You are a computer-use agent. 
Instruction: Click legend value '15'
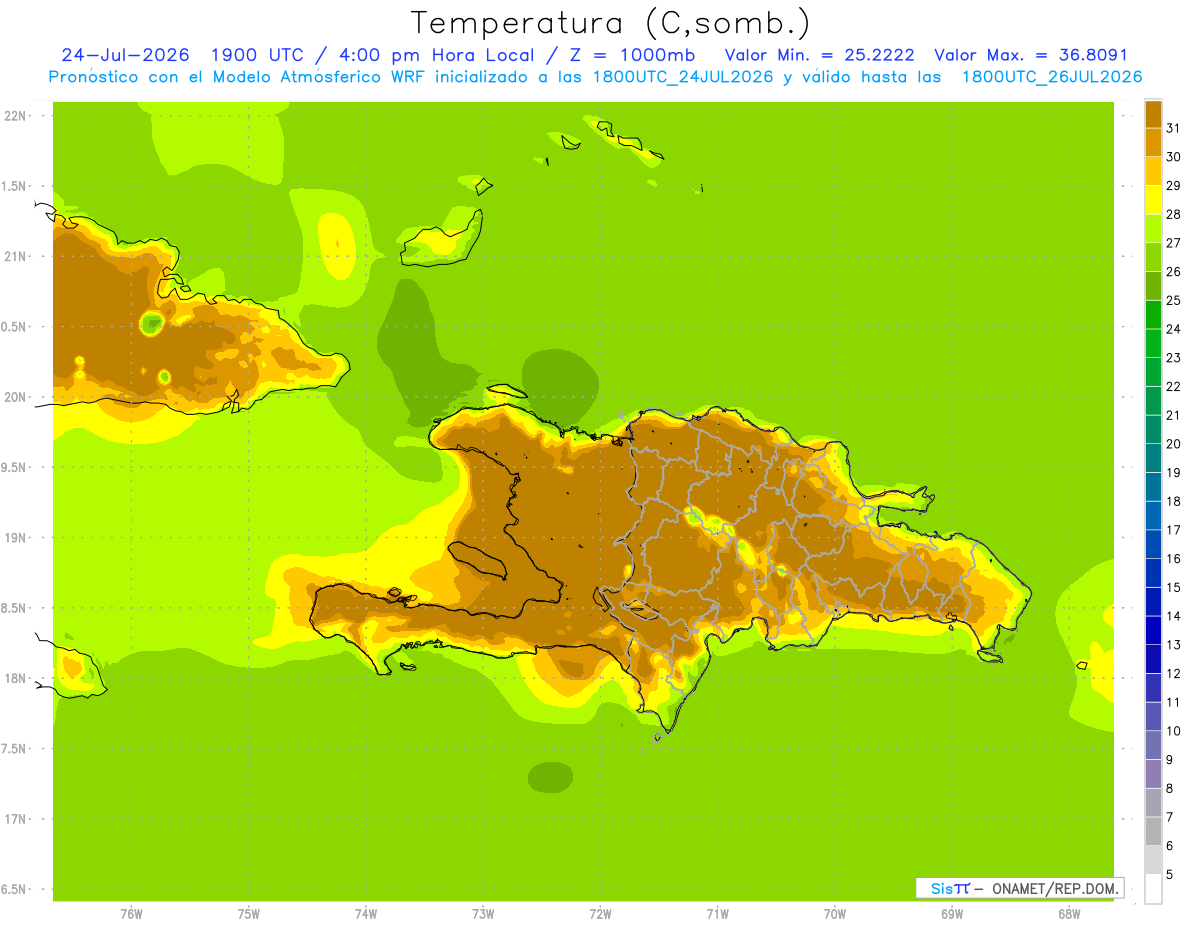tap(1174, 587)
